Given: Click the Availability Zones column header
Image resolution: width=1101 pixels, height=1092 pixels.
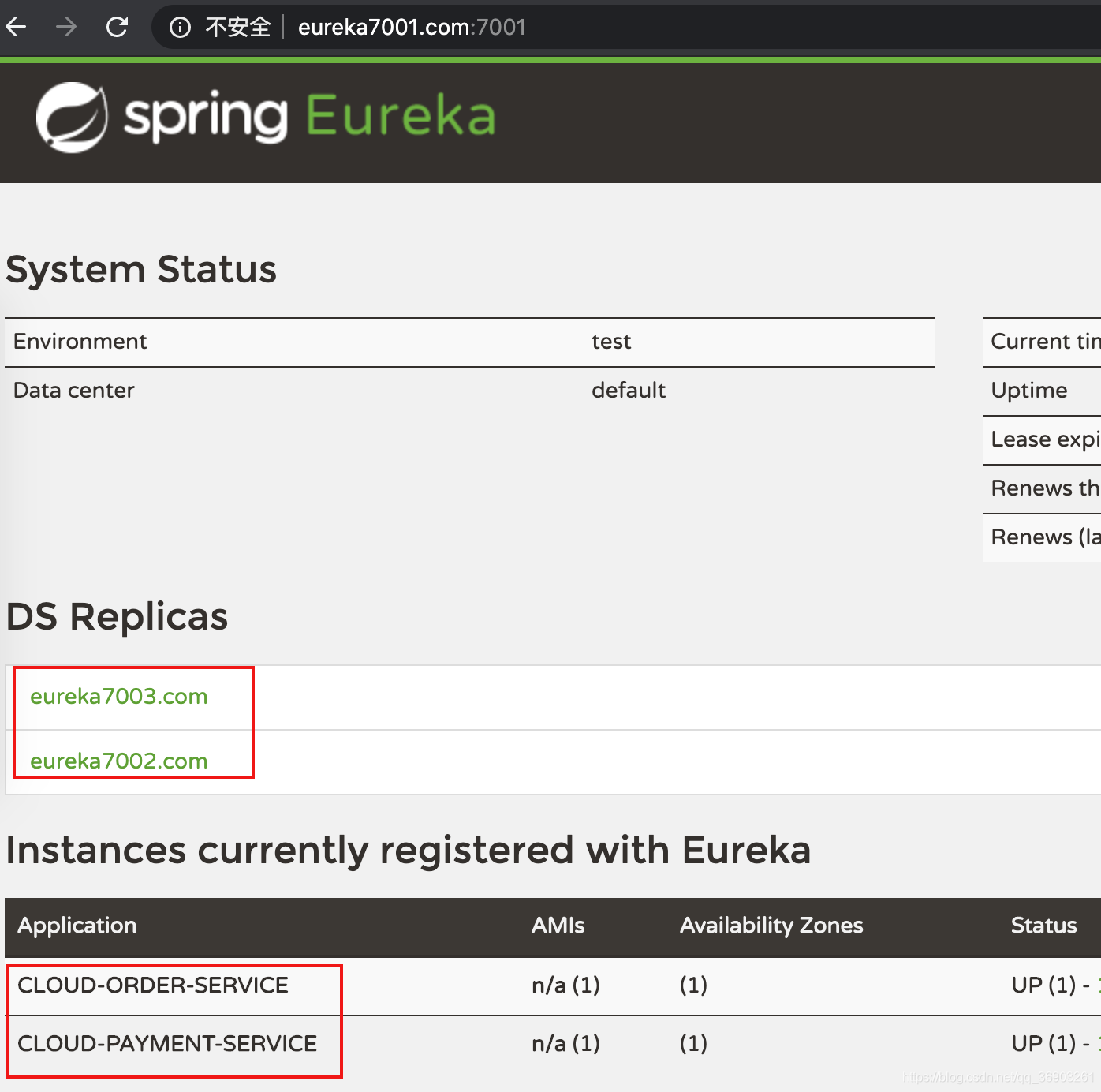Looking at the screenshot, I should coord(771,926).
